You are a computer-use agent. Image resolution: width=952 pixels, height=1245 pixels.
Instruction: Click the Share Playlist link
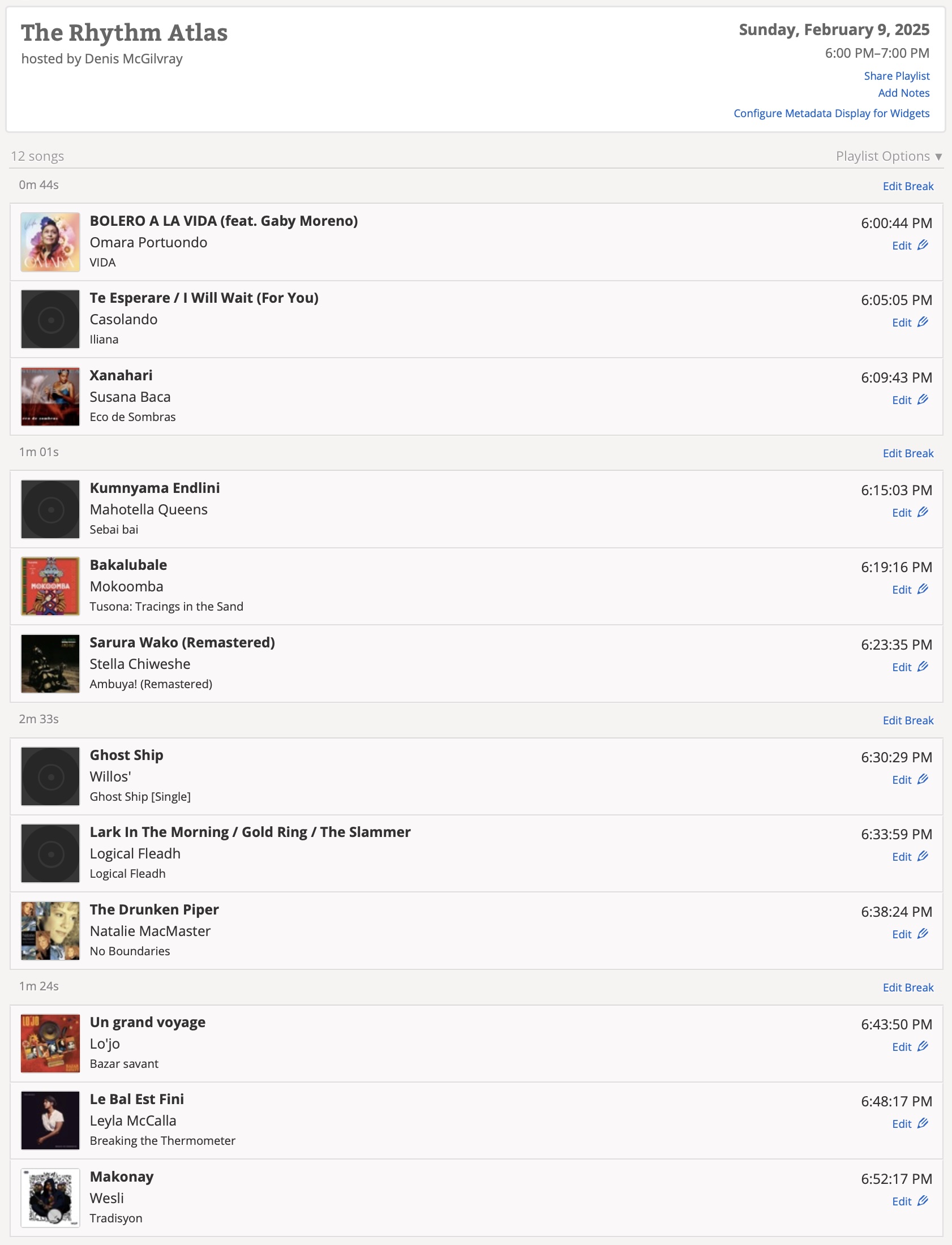point(897,76)
